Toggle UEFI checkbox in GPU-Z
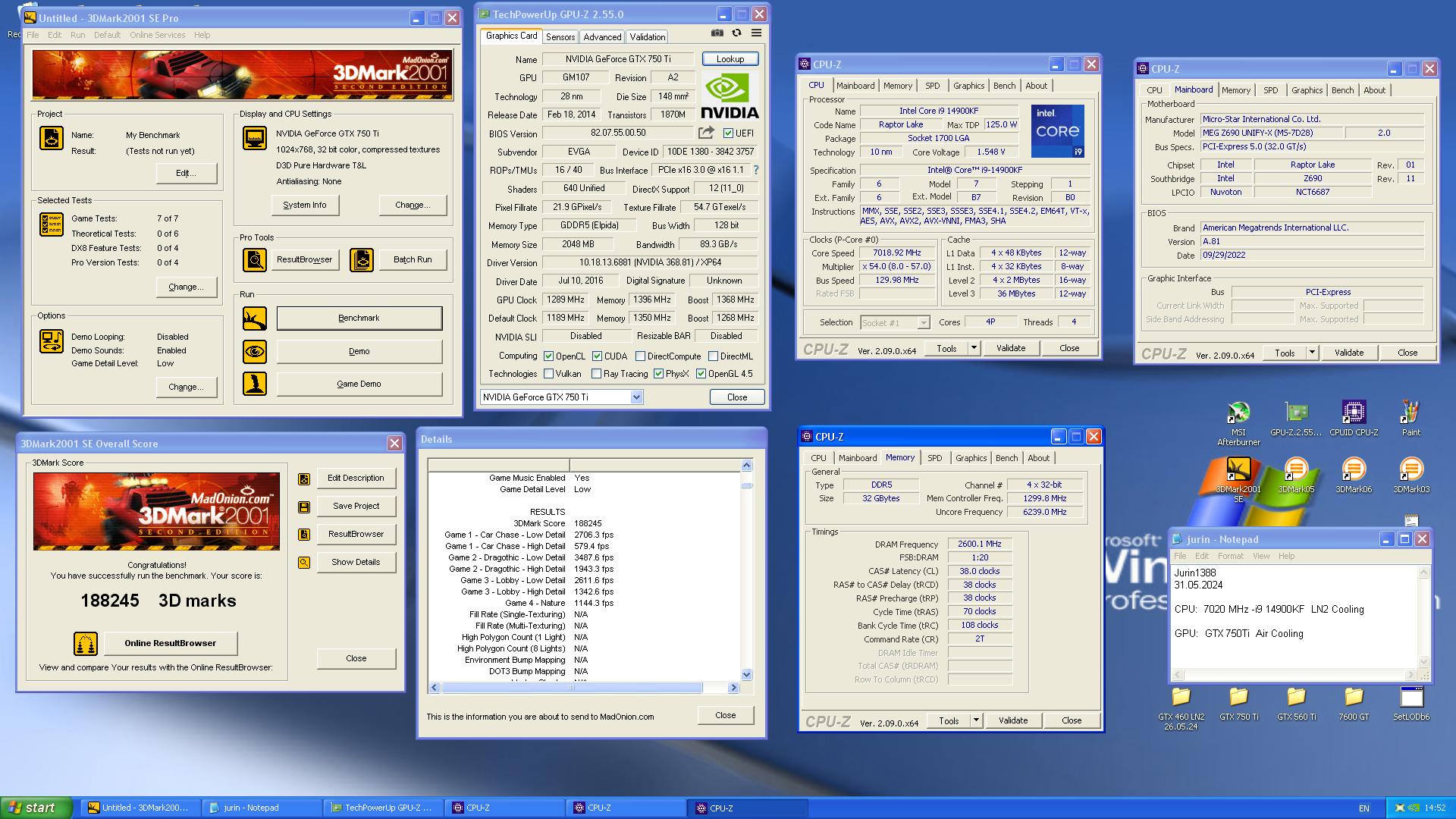1456x819 pixels. click(728, 133)
